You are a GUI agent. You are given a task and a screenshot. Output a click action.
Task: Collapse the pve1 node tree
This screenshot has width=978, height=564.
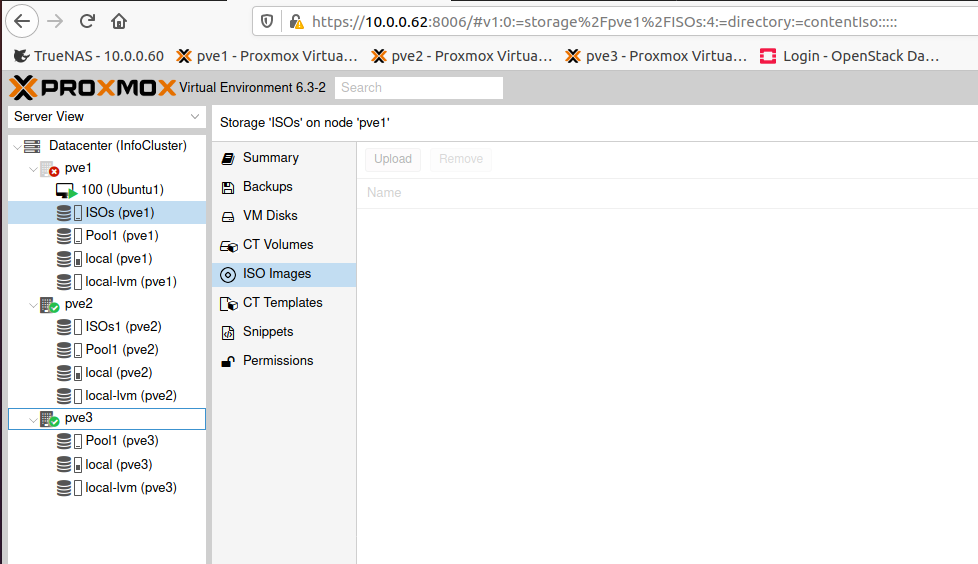33,169
